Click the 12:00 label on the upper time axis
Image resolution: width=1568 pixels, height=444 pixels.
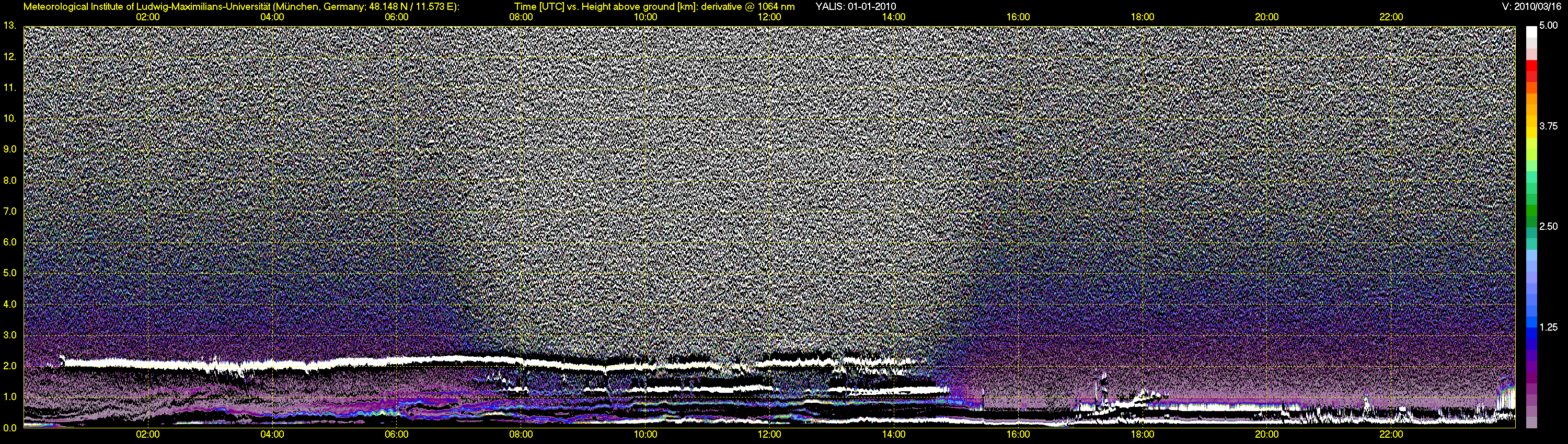[x=769, y=17]
